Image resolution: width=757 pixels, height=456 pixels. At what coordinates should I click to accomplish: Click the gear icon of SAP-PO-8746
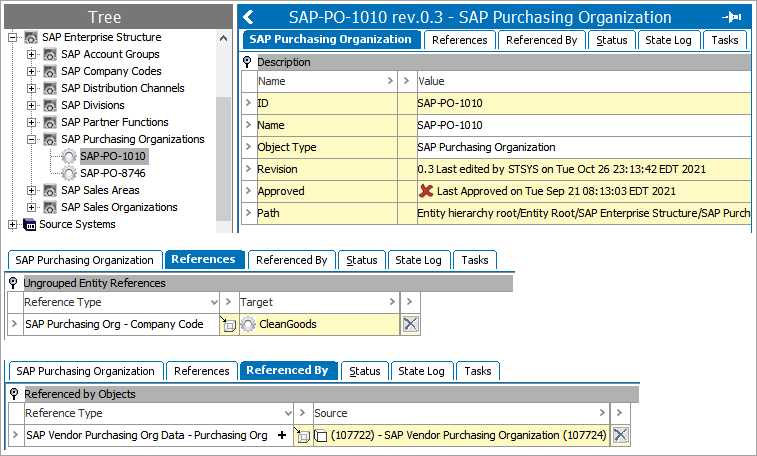click(69, 173)
